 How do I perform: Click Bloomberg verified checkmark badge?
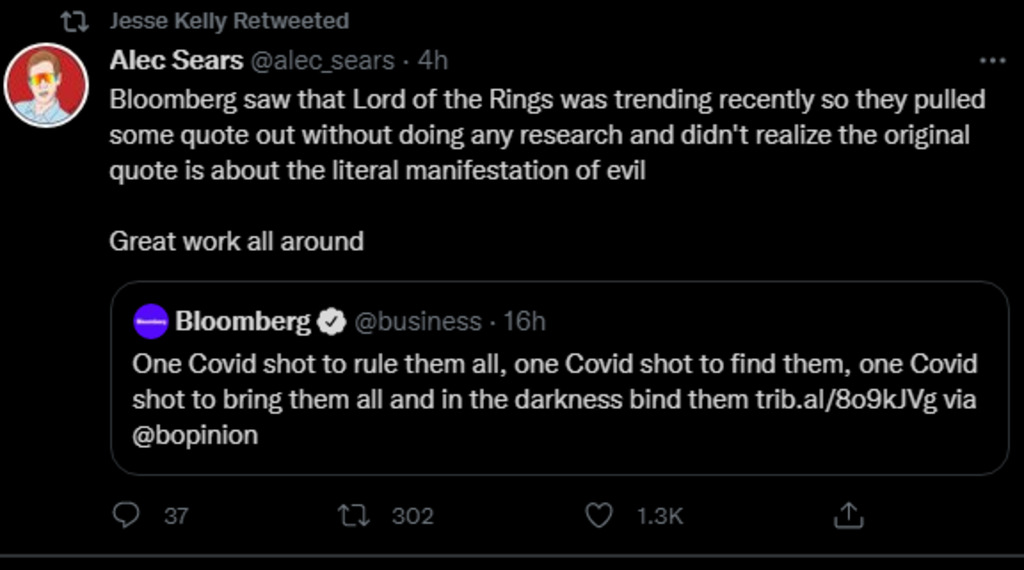(x=331, y=322)
